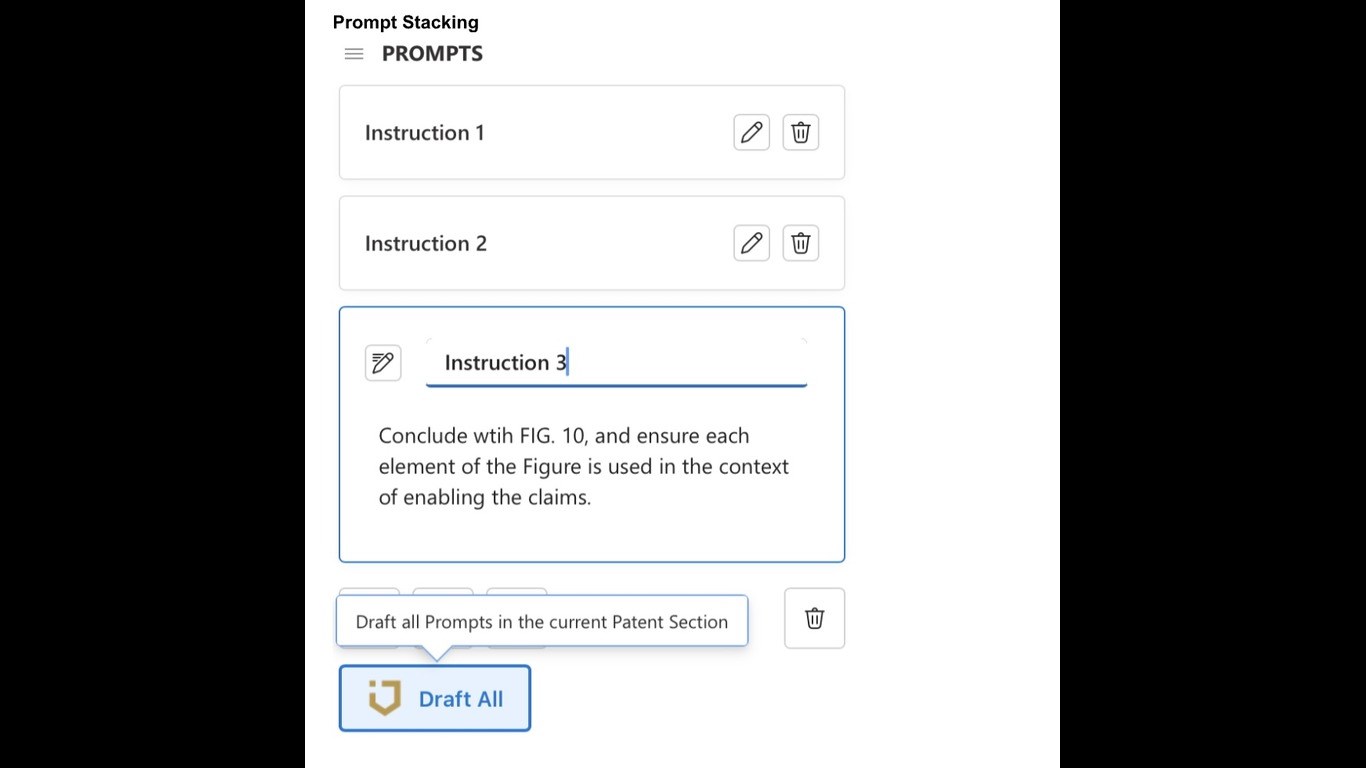Click the 'Draft all Prompts' tooltip
Image resolution: width=1366 pixels, height=768 pixels.
point(541,622)
